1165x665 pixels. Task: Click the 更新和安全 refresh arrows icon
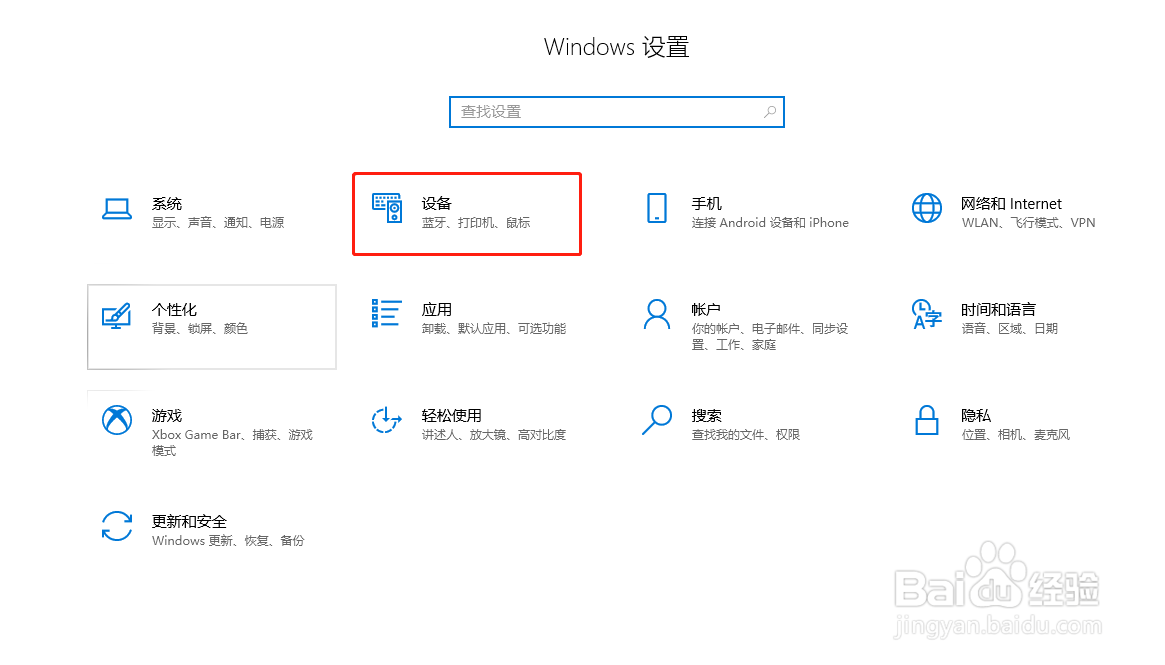(117, 526)
